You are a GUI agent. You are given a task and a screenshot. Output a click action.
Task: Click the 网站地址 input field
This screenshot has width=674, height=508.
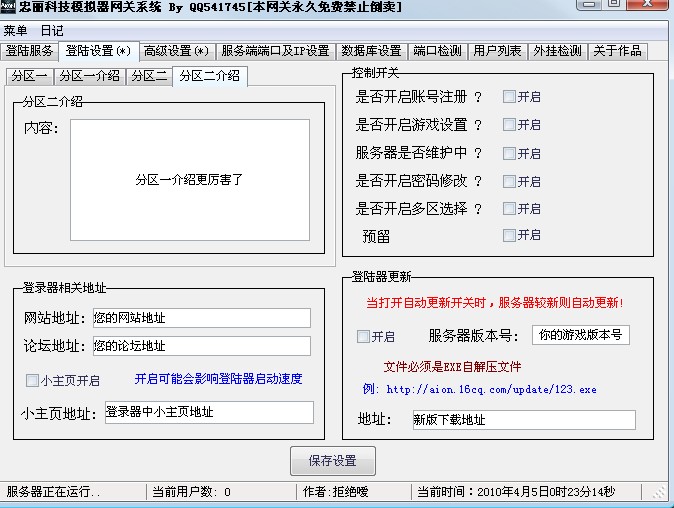(200, 318)
